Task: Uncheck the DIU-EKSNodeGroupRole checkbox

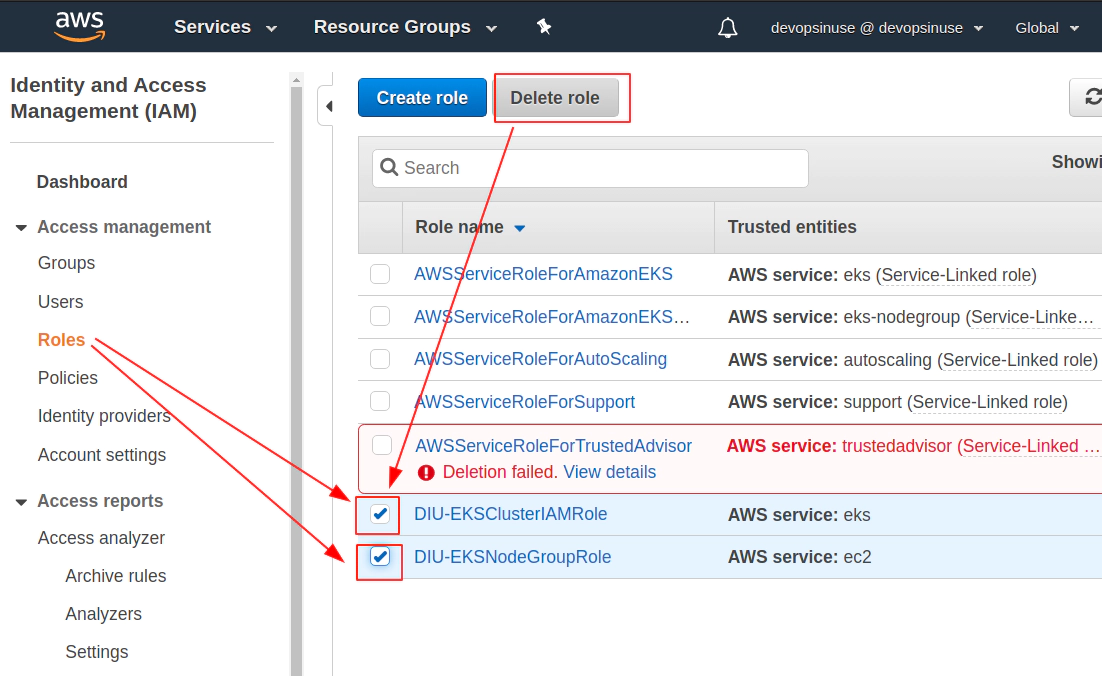Action: (x=380, y=557)
